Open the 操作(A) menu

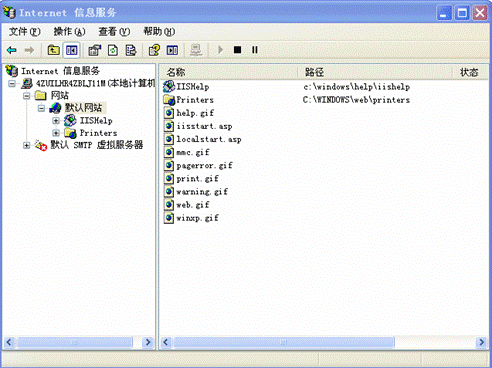[x=69, y=32]
